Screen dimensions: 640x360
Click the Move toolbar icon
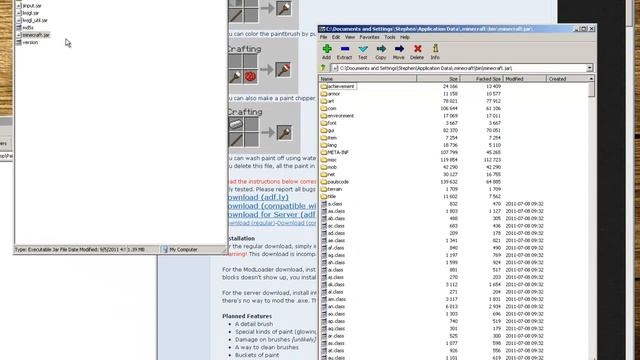pyautogui.click(x=399, y=52)
